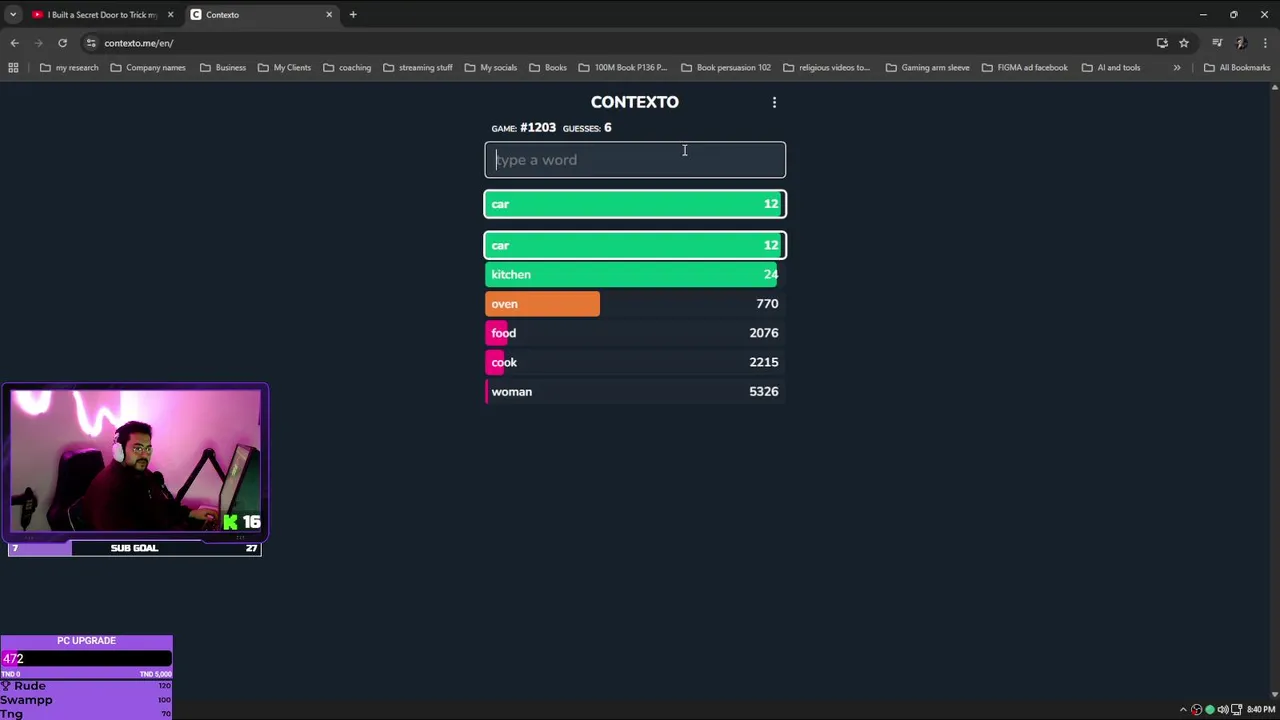Open the 'coaching' bookmark folder
1280x720 pixels.
[347, 68]
